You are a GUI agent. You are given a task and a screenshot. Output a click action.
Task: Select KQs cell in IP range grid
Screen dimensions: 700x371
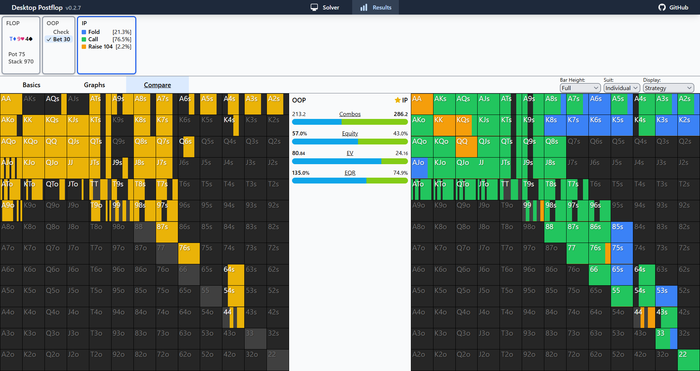point(466,125)
